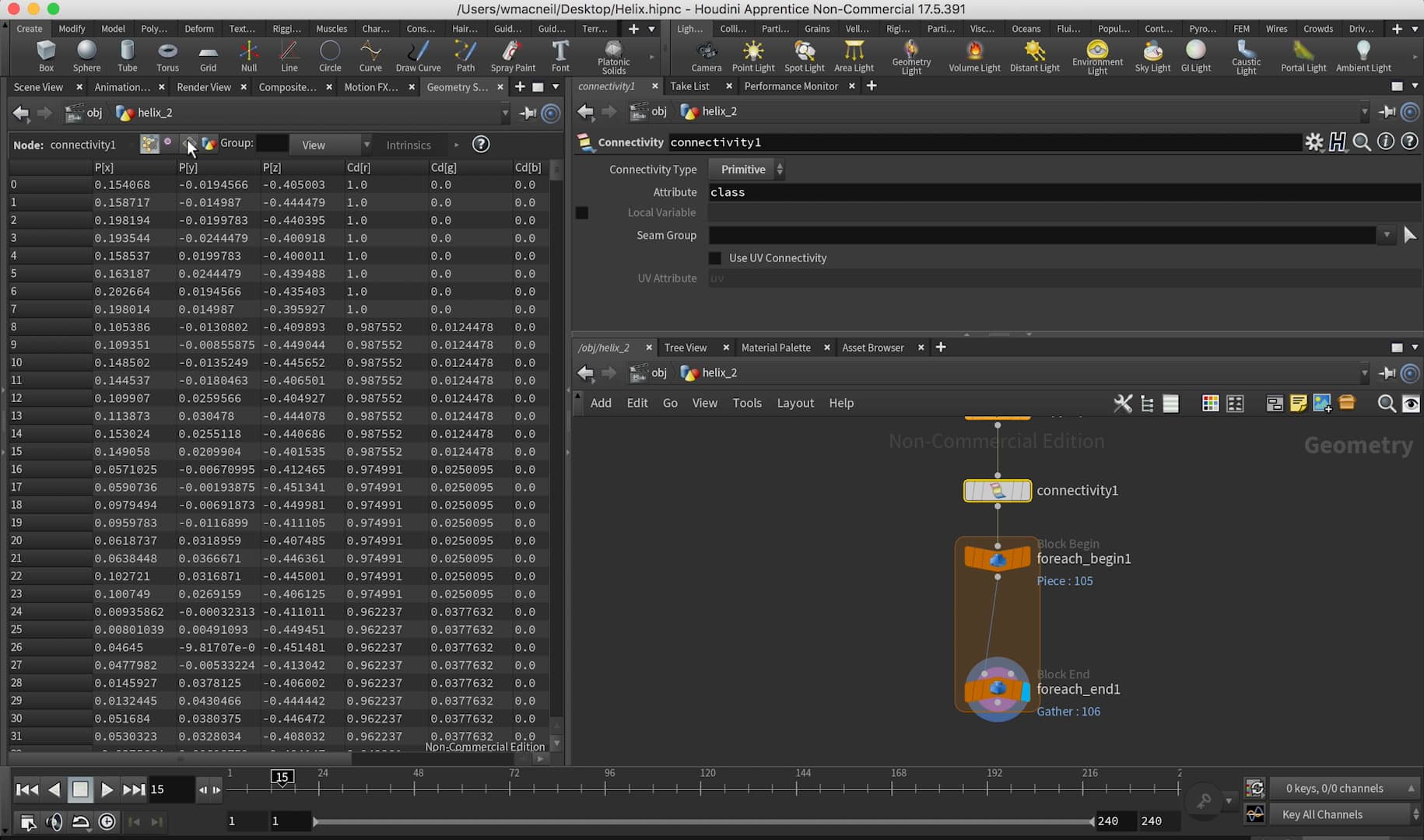This screenshot has height=840, width=1424.
Task: Switch to the Tree View tab
Action: 686,347
